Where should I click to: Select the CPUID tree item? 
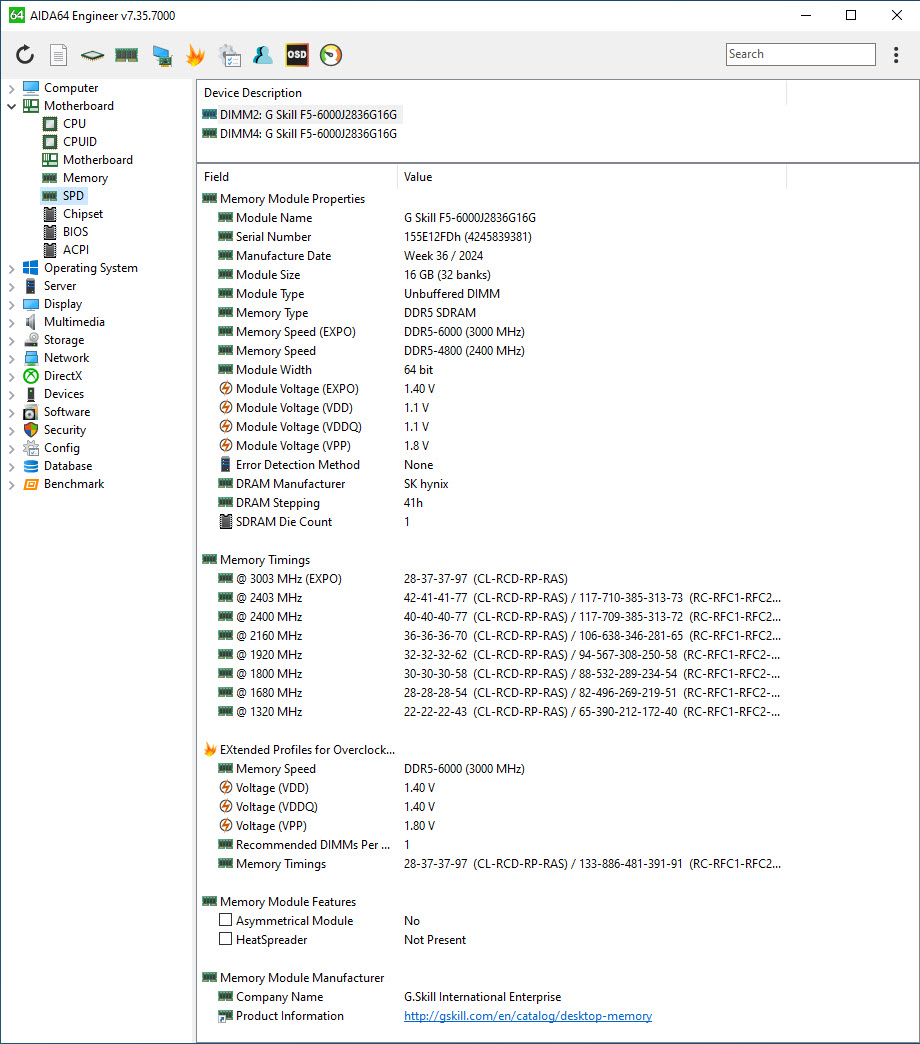click(x=79, y=142)
